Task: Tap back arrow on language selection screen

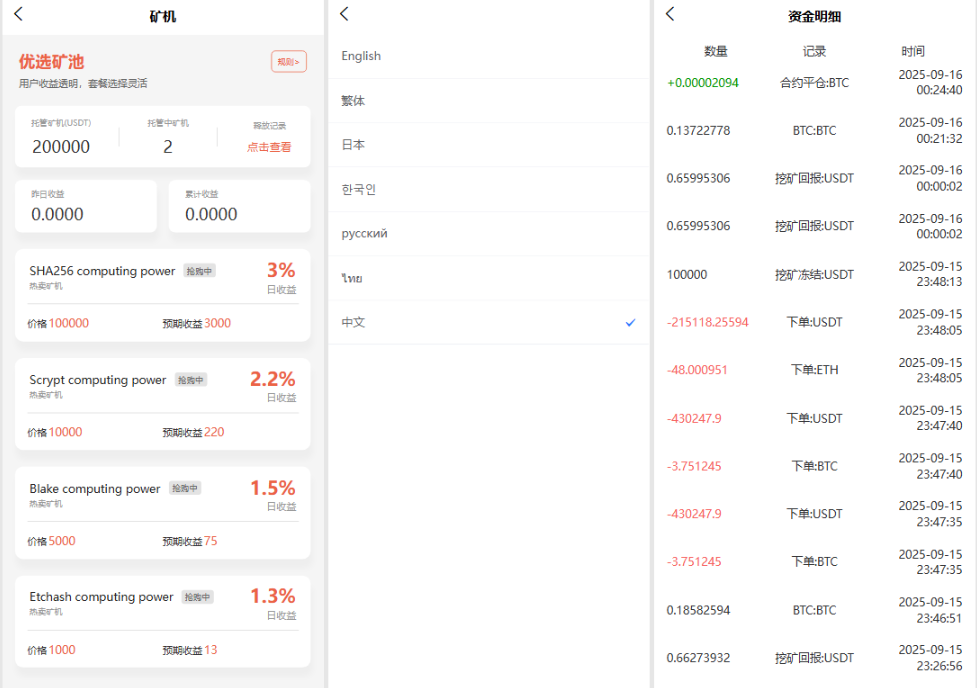Action: [x=344, y=14]
